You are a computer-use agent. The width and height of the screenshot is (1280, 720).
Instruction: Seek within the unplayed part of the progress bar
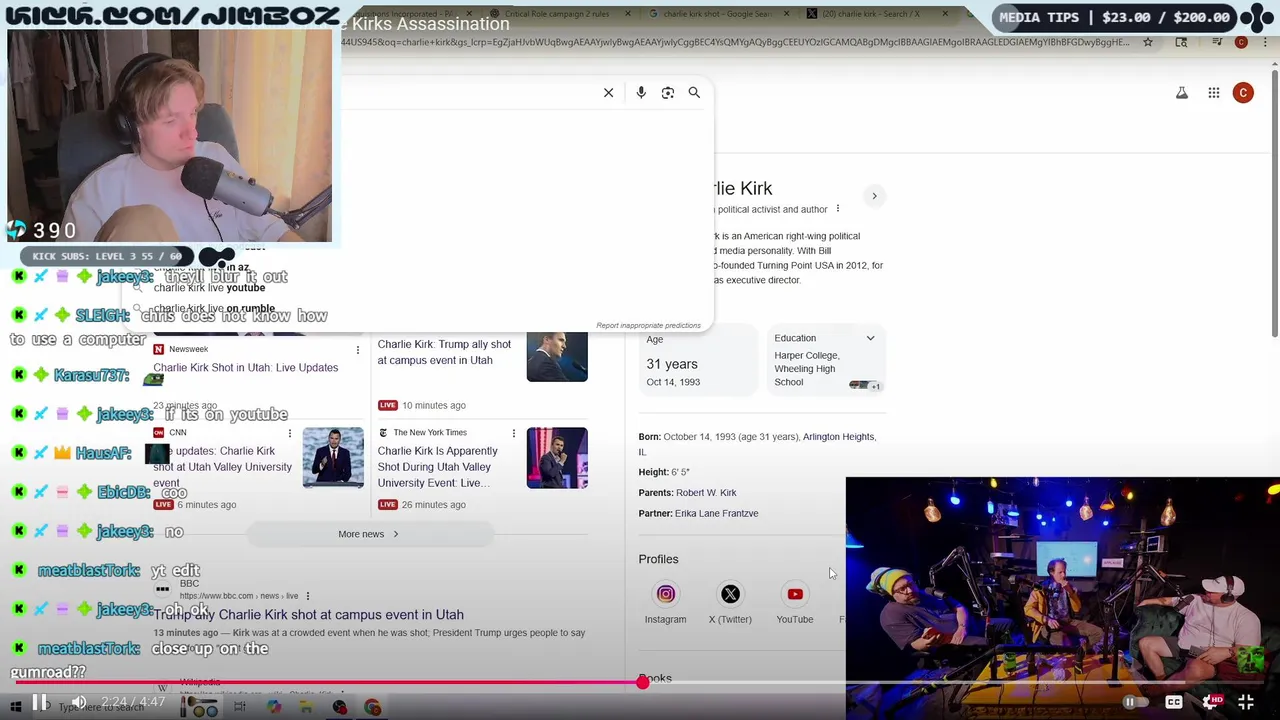[x=955, y=682]
